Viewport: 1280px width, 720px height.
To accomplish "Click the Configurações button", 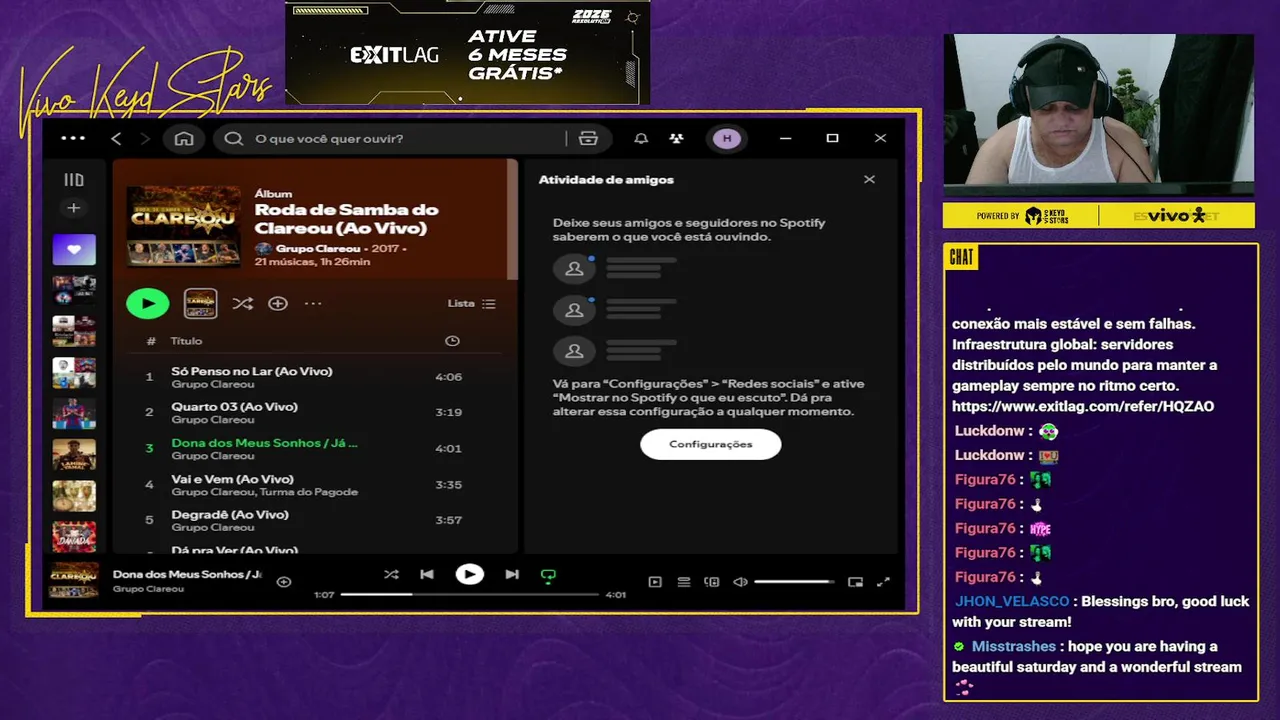I will click(x=710, y=444).
